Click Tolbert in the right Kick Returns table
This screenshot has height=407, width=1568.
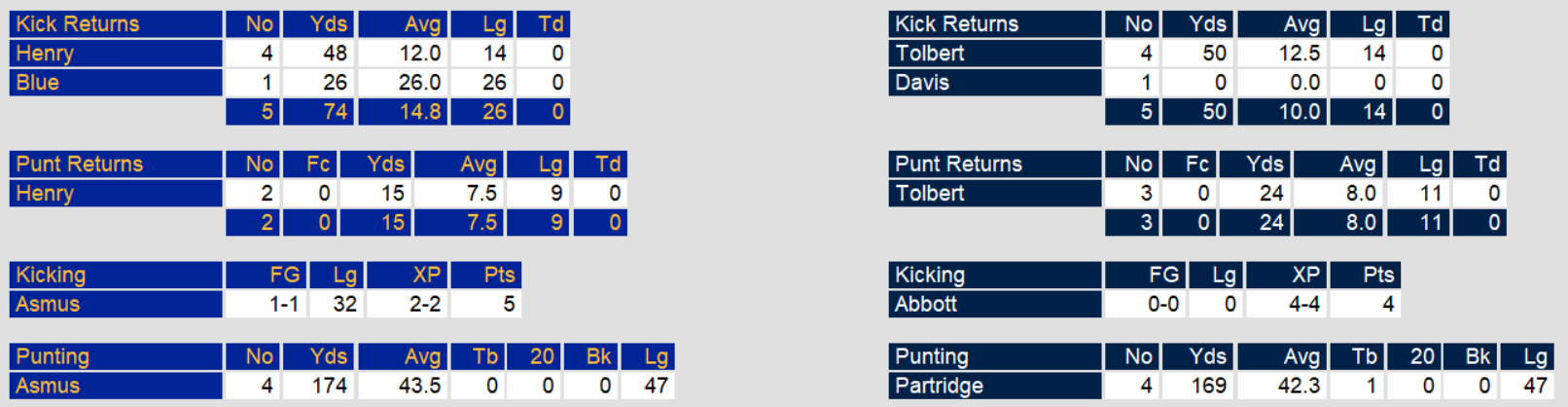(x=930, y=54)
